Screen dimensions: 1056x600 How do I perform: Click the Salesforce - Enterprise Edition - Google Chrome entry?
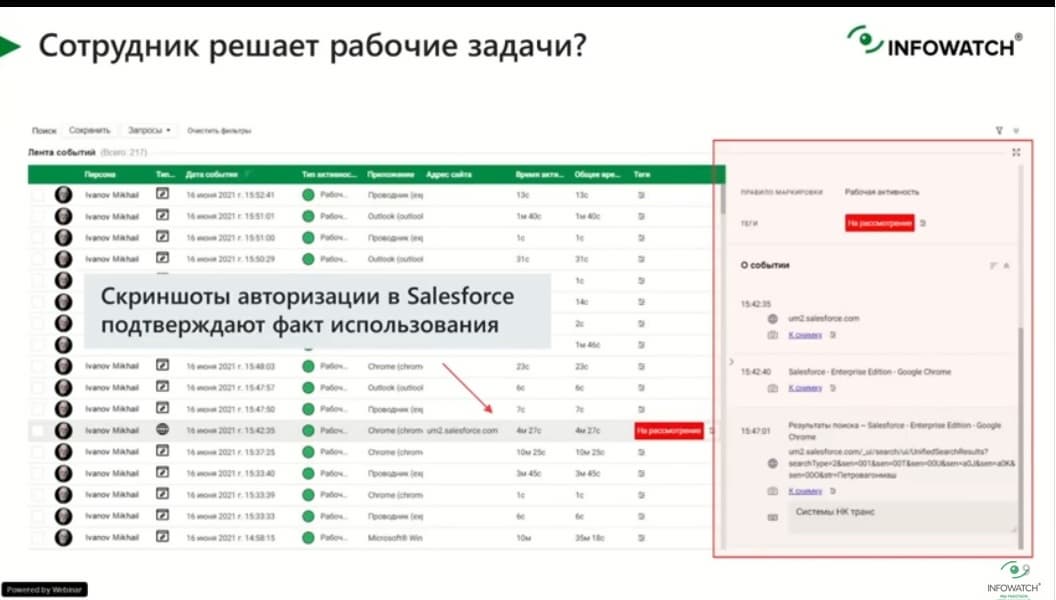869,372
